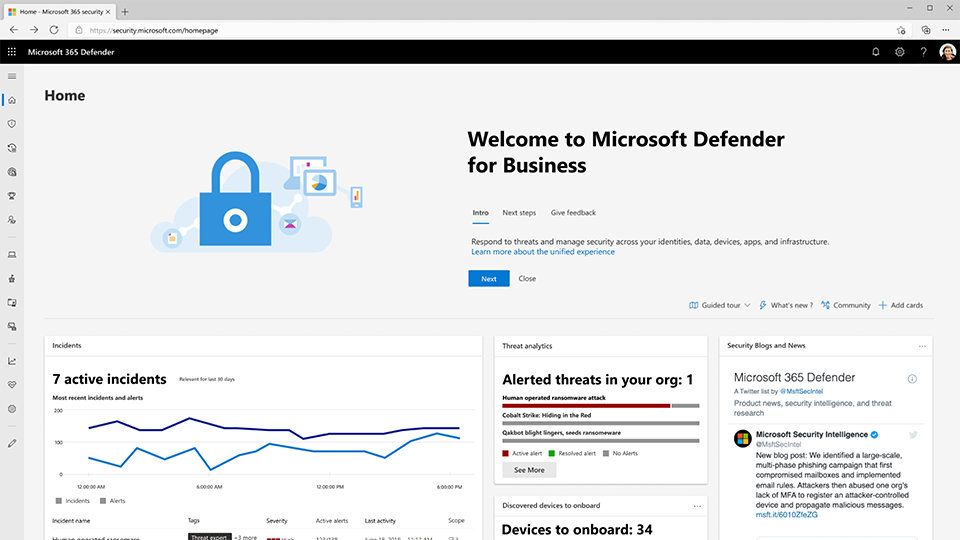
Task: Click the Incidents legend entry under chart
Action: point(72,501)
